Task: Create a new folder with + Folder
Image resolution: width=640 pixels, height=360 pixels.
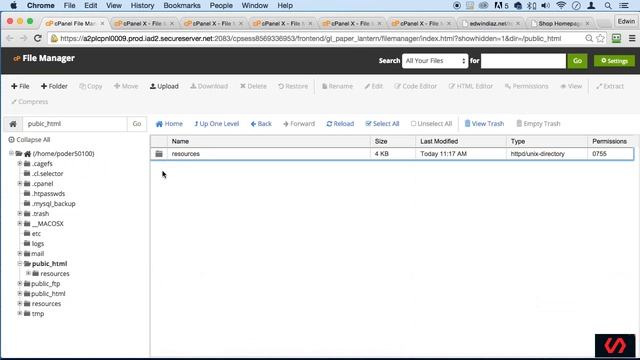Action: tap(54, 86)
